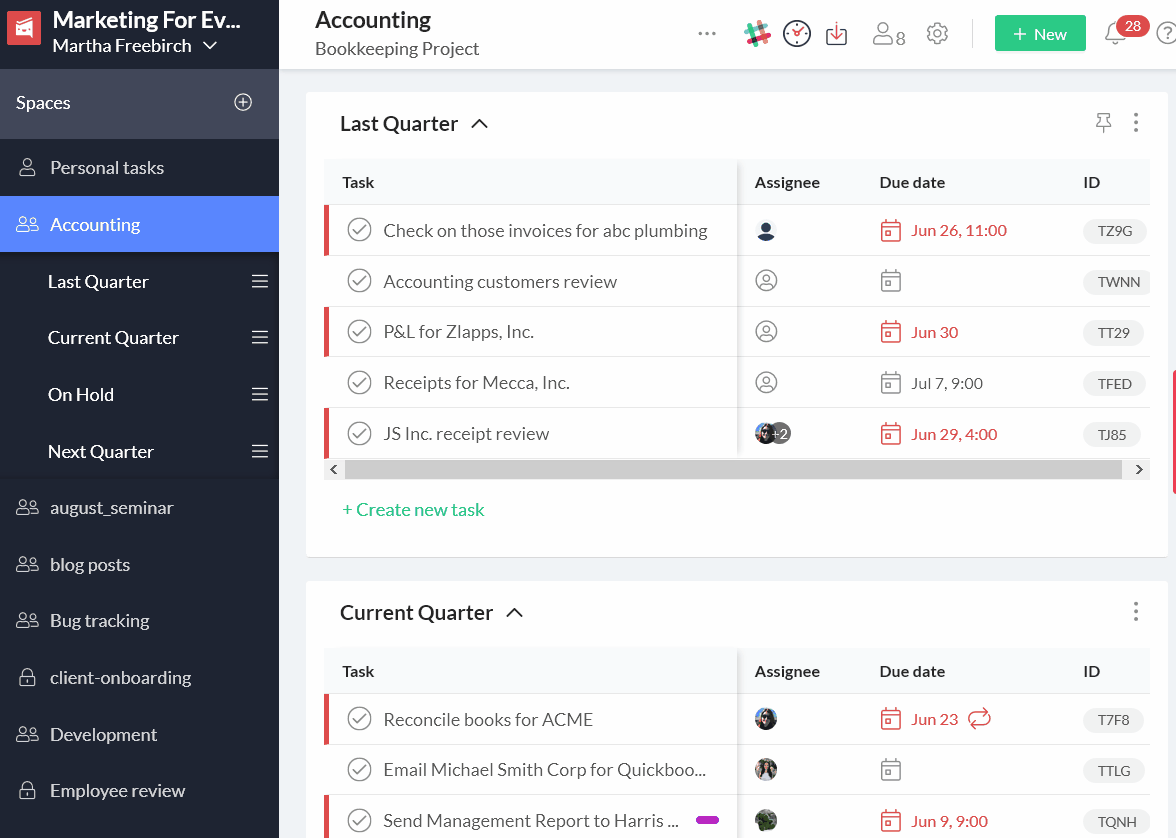1176x838 pixels.
Task: Pin the Last Quarter list
Action: tap(1103, 123)
